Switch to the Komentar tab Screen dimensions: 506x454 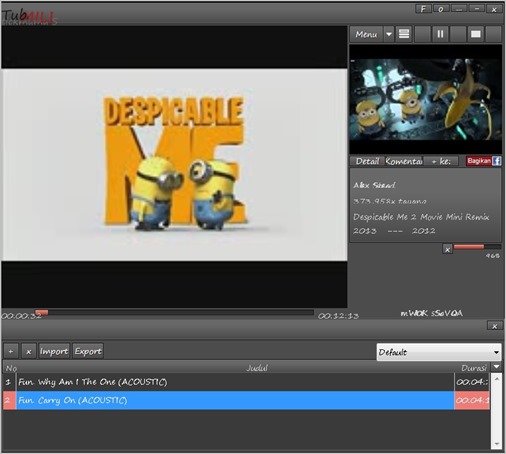click(x=404, y=161)
